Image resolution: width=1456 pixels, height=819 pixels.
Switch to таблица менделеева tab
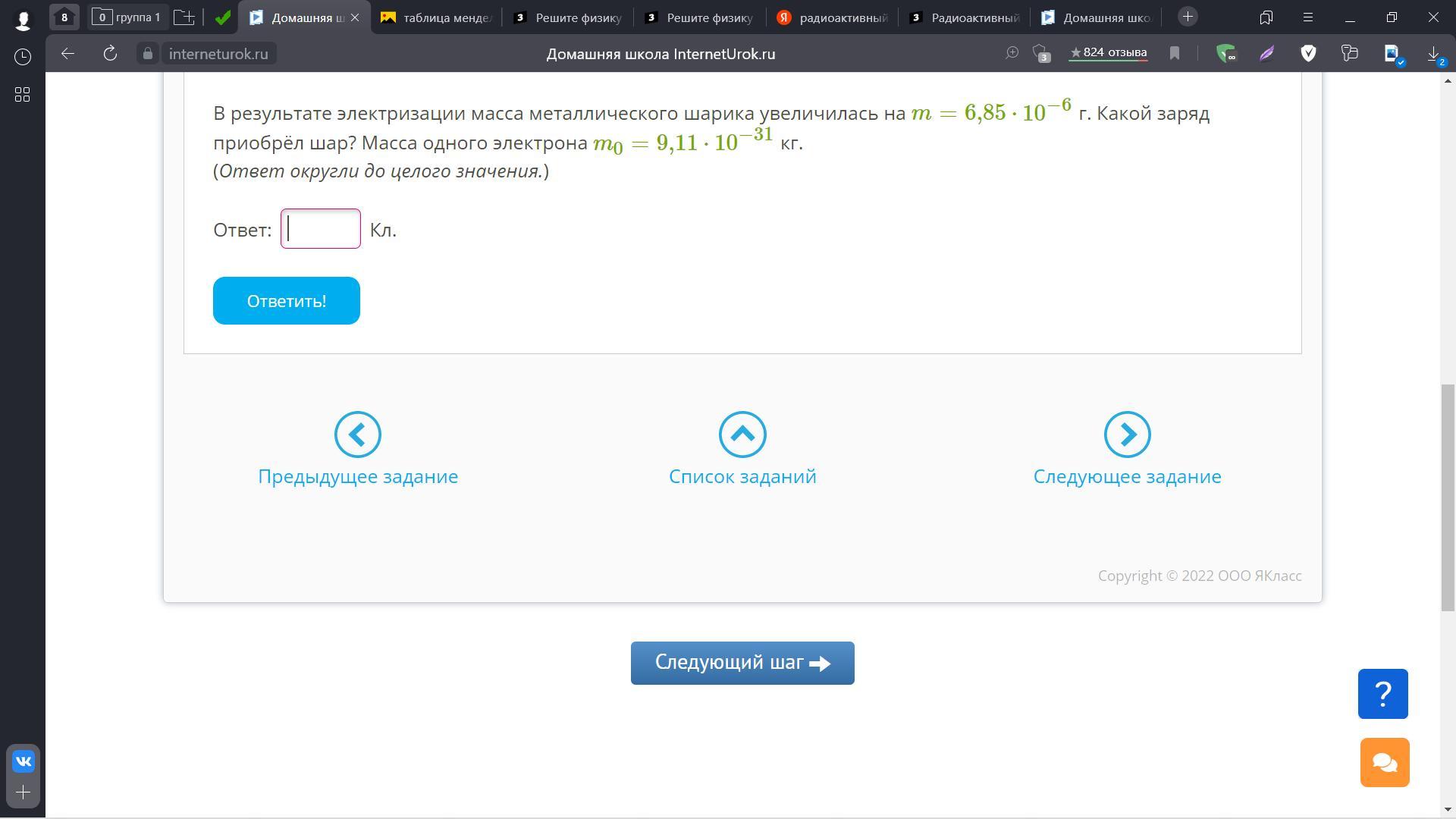437,17
